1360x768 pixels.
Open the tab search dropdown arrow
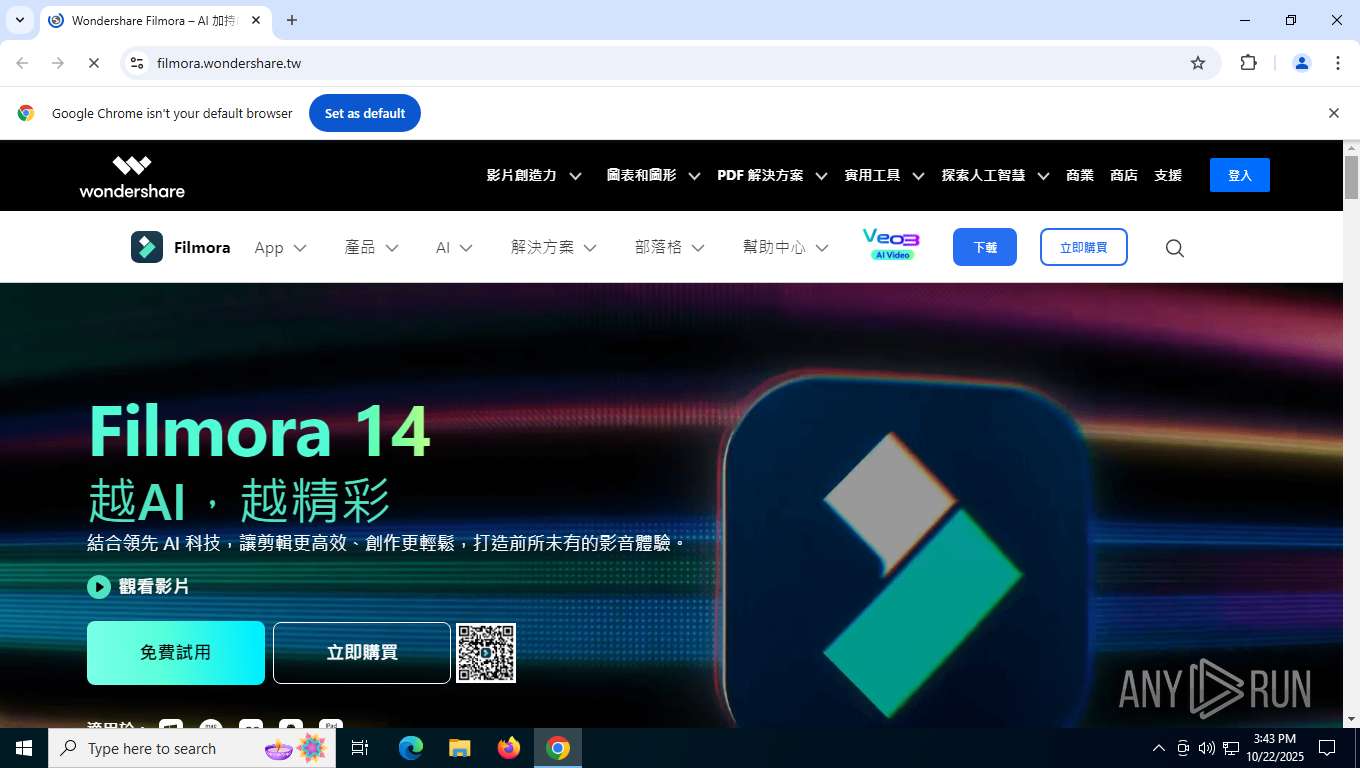(19, 20)
